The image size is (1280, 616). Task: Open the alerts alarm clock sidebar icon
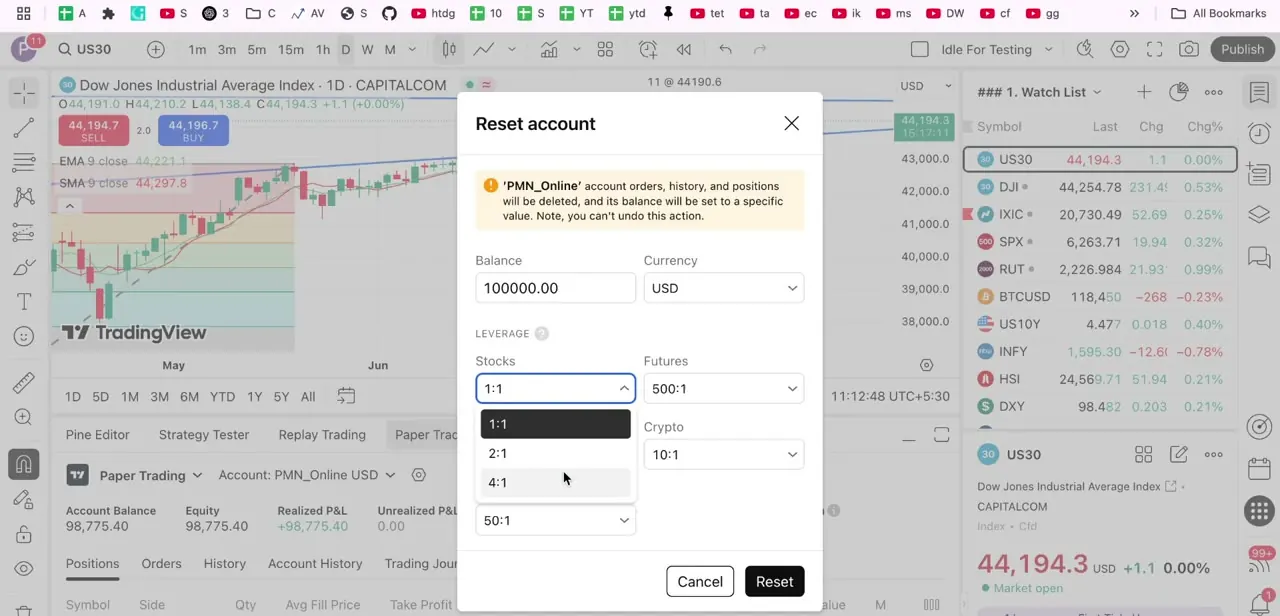click(1259, 133)
